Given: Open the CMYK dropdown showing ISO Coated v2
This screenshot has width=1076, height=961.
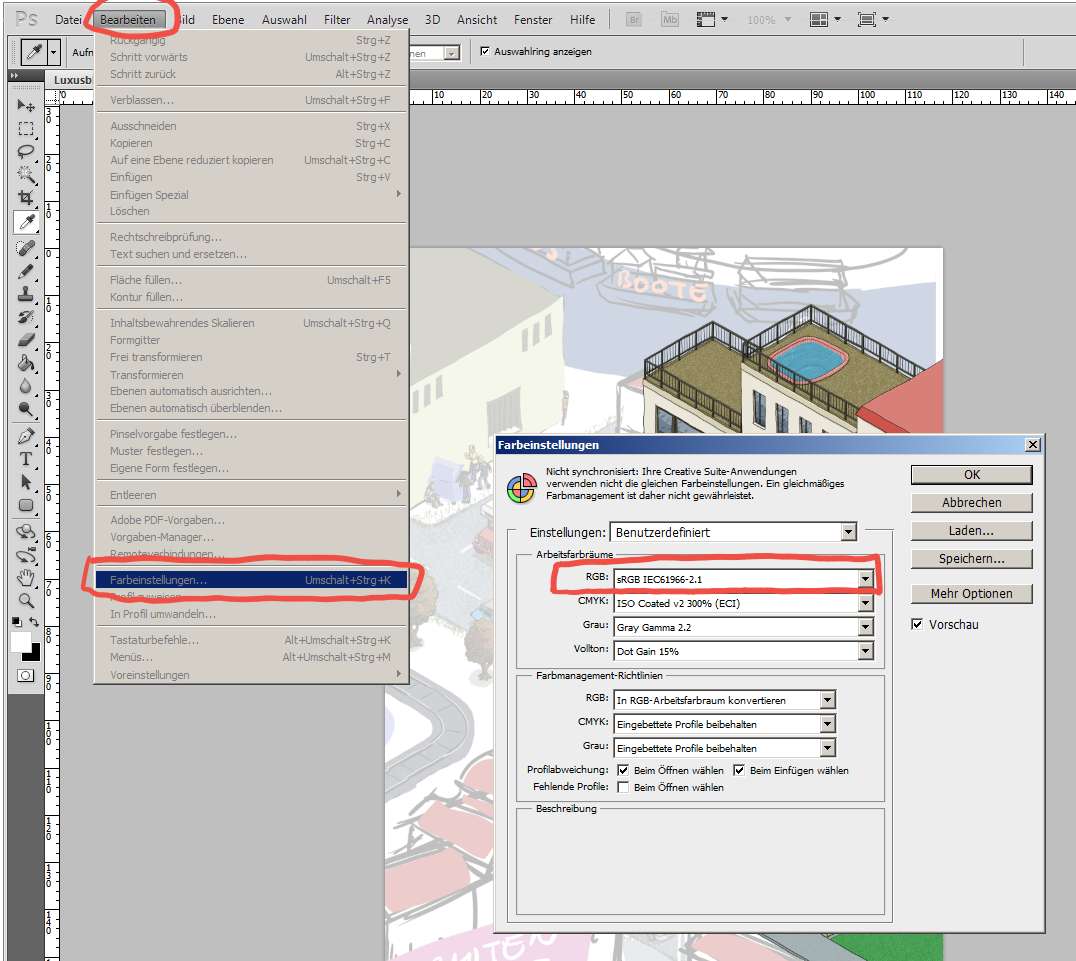Looking at the screenshot, I should click(743, 603).
